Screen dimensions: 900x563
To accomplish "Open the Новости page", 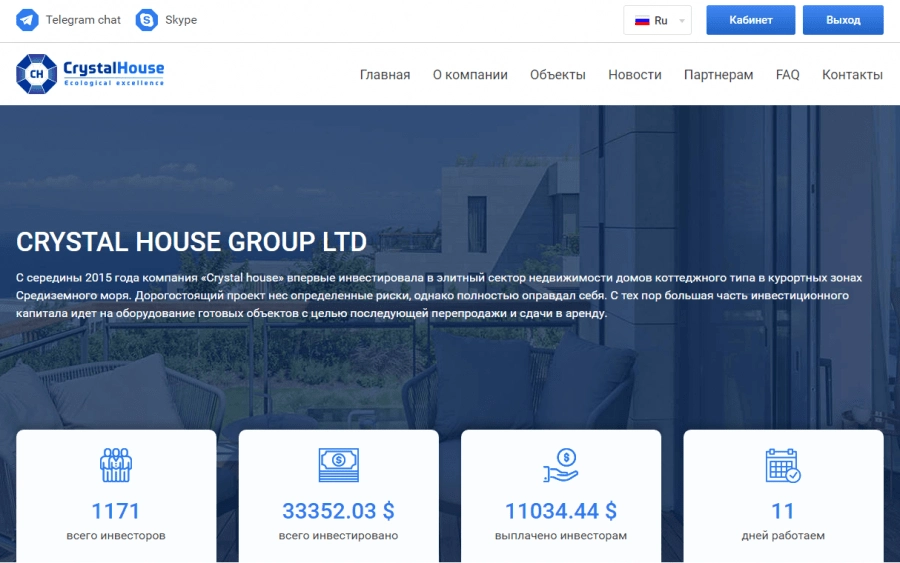I will 634,75.
